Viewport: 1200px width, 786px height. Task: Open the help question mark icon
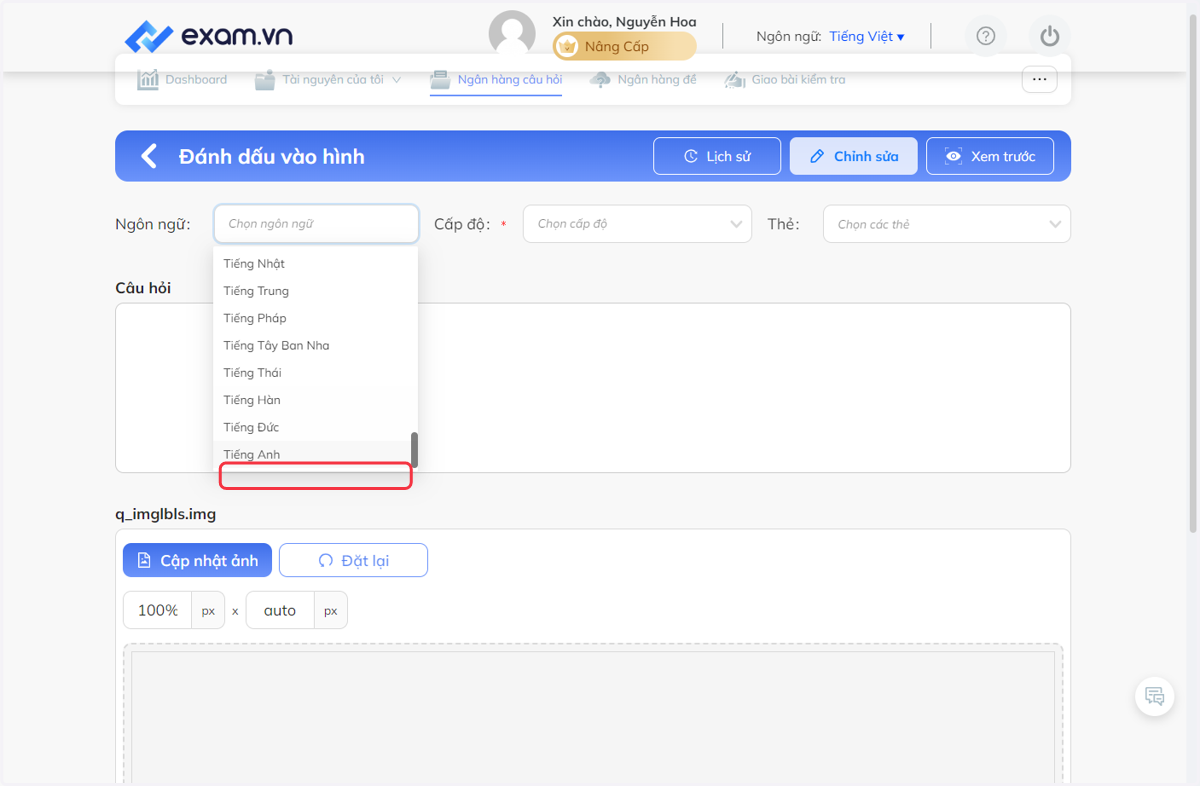[986, 36]
